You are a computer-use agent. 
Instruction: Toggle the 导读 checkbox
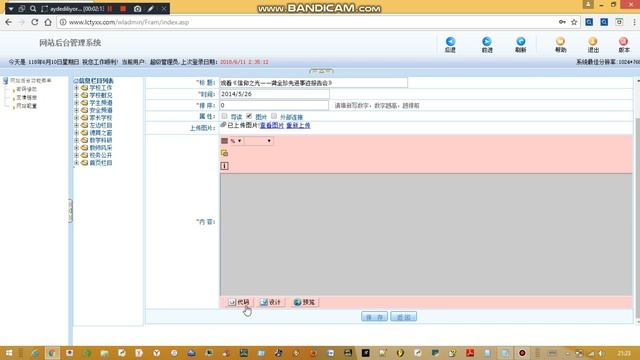point(224,116)
